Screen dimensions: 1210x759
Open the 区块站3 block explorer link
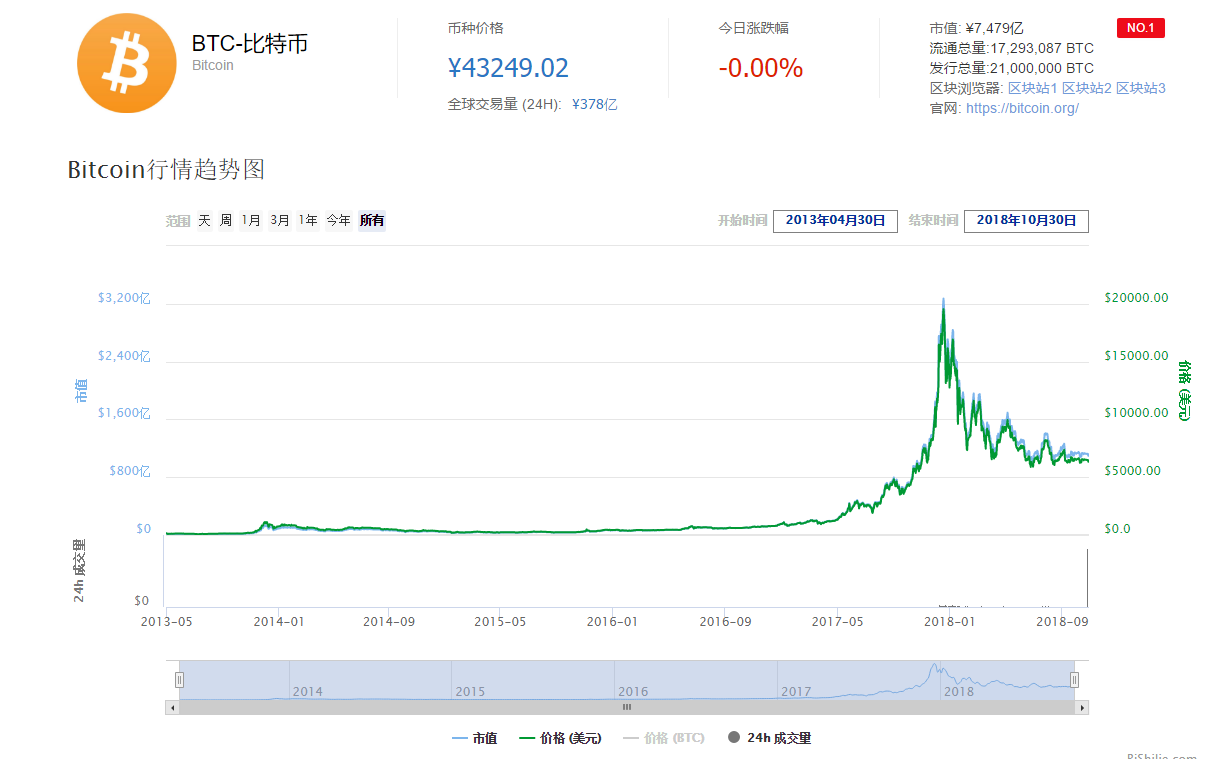[1141, 88]
